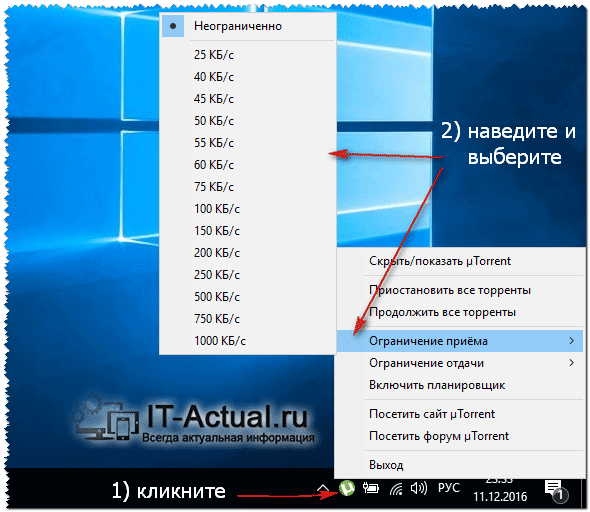Set download limit to 25 КБ/с
The image size is (590, 512).
(x=248, y=55)
